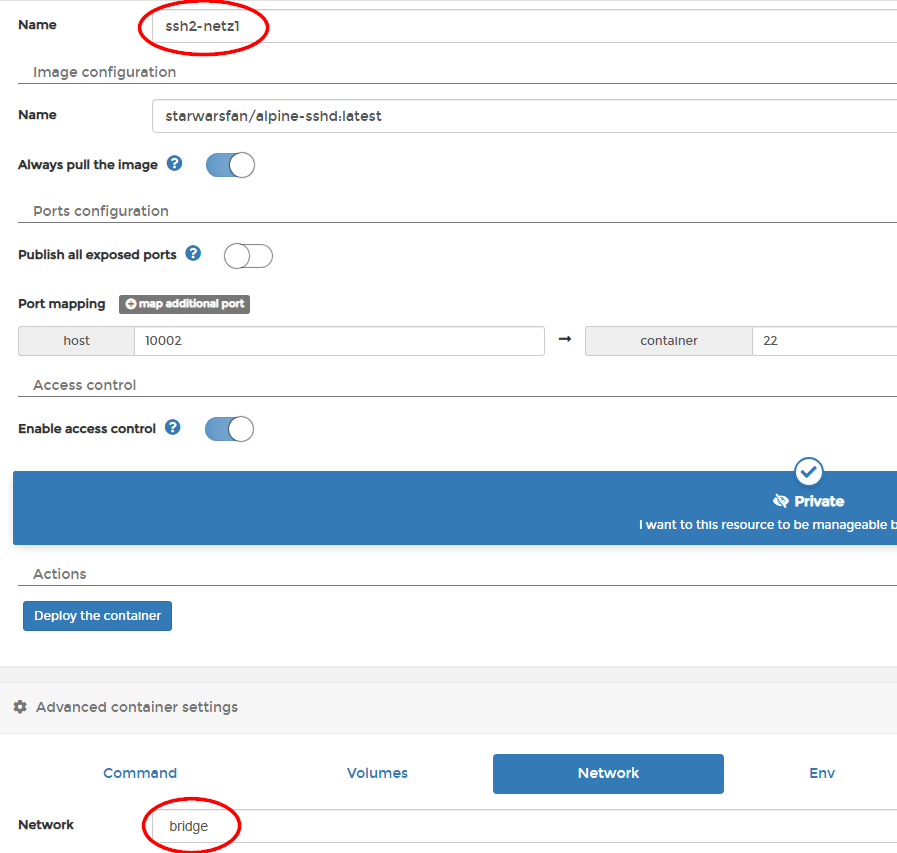Open the Network dropdown showing bridge
897x853 pixels.
tap(520, 826)
